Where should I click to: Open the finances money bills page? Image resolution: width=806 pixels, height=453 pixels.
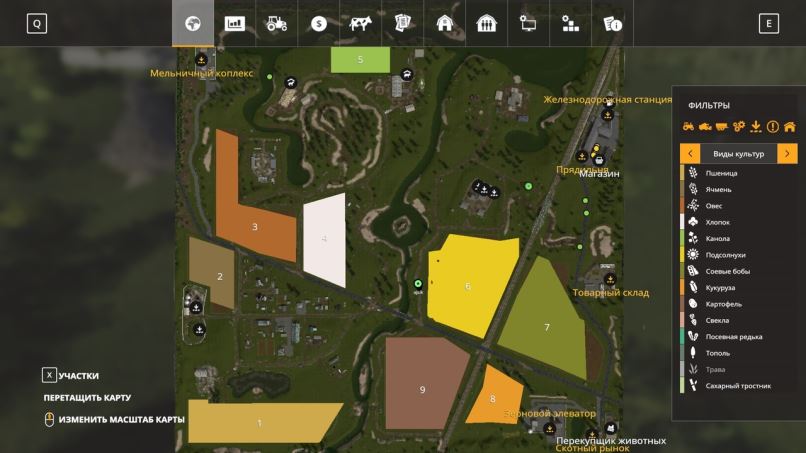pos(401,24)
